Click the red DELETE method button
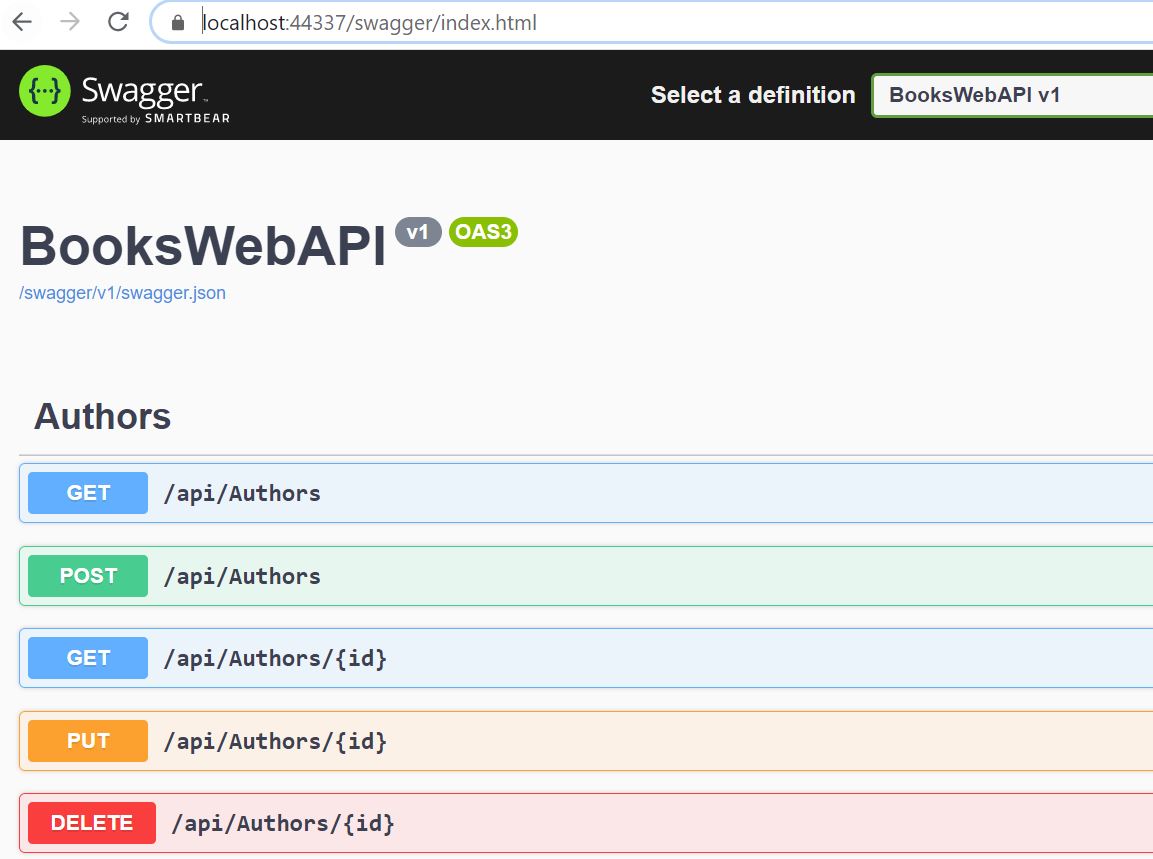 pyautogui.click(x=92, y=823)
